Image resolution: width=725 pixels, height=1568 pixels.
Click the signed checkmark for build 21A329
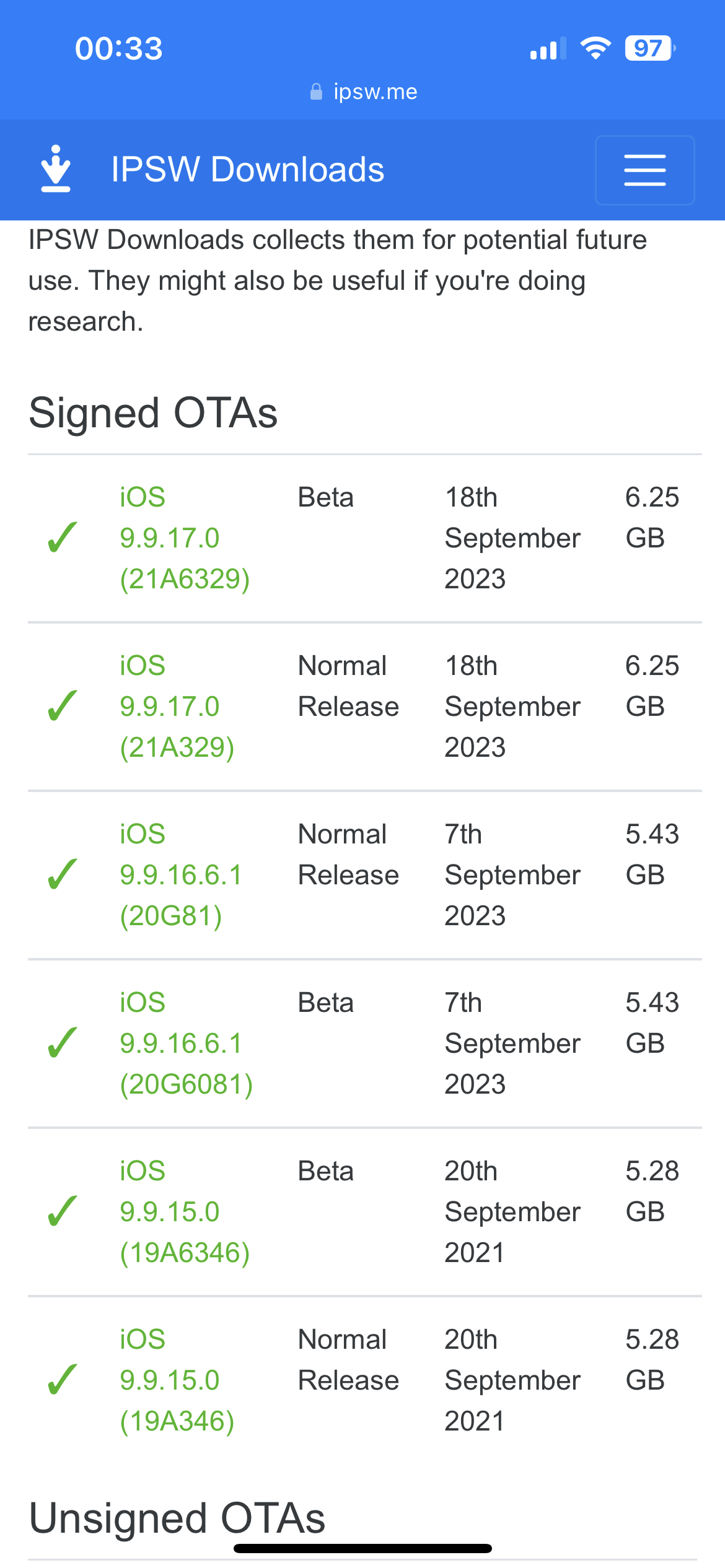click(63, 706)
